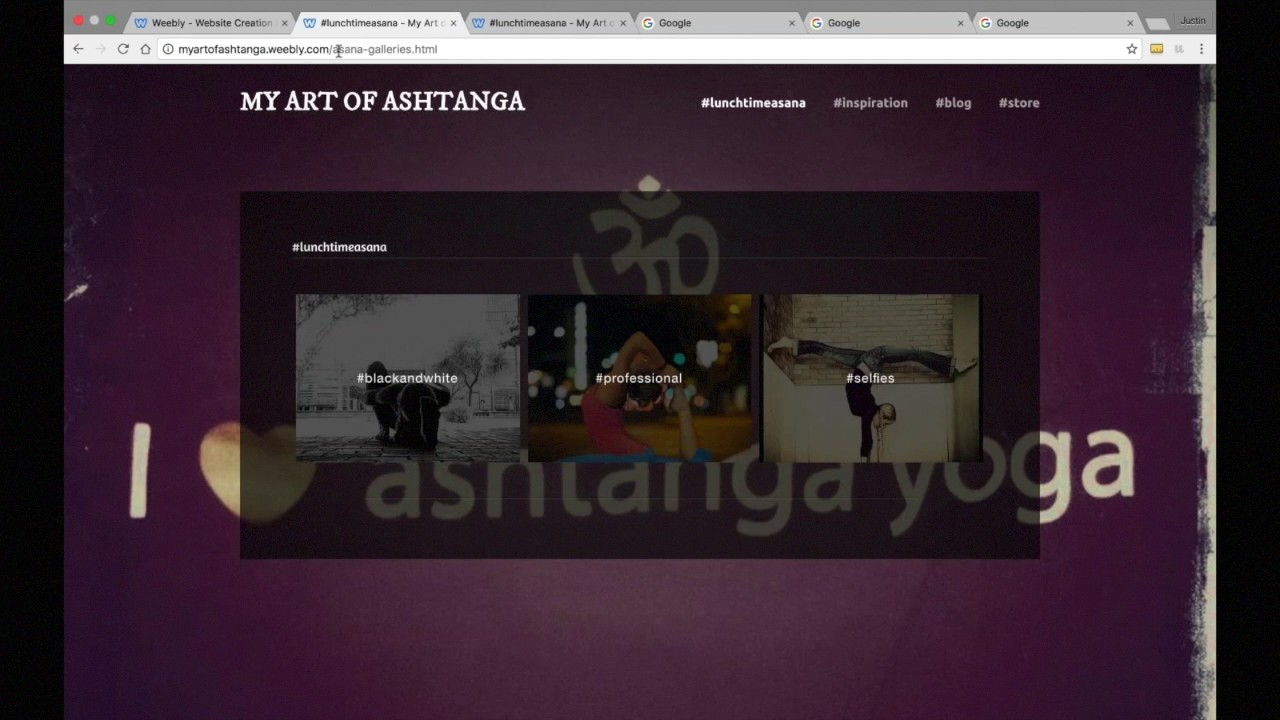1280x720 pixels.
Task: Open the #selfies gallery thumbnail
Action: (x=871, y=378)
